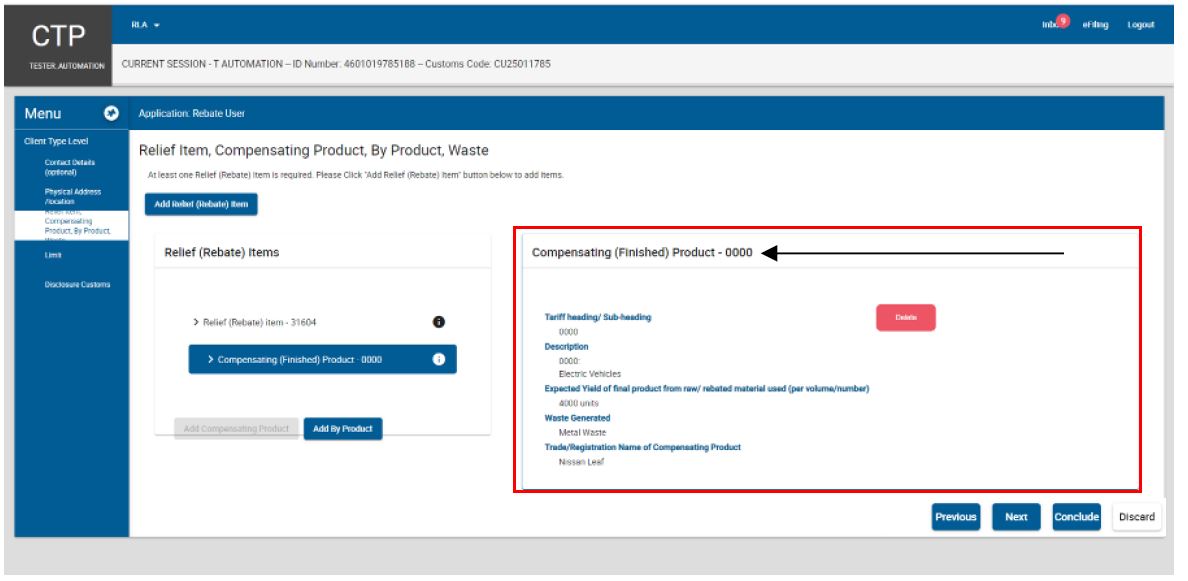The image size is (1188, 581).
Task: Open info icon on Compensating Product 0000 row
Action: pos(438,359)
